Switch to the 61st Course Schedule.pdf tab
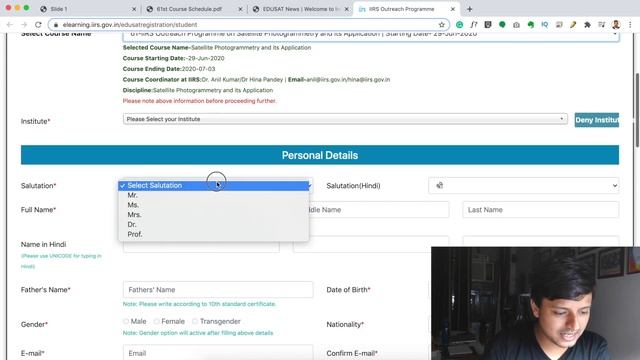 (193, 9)
